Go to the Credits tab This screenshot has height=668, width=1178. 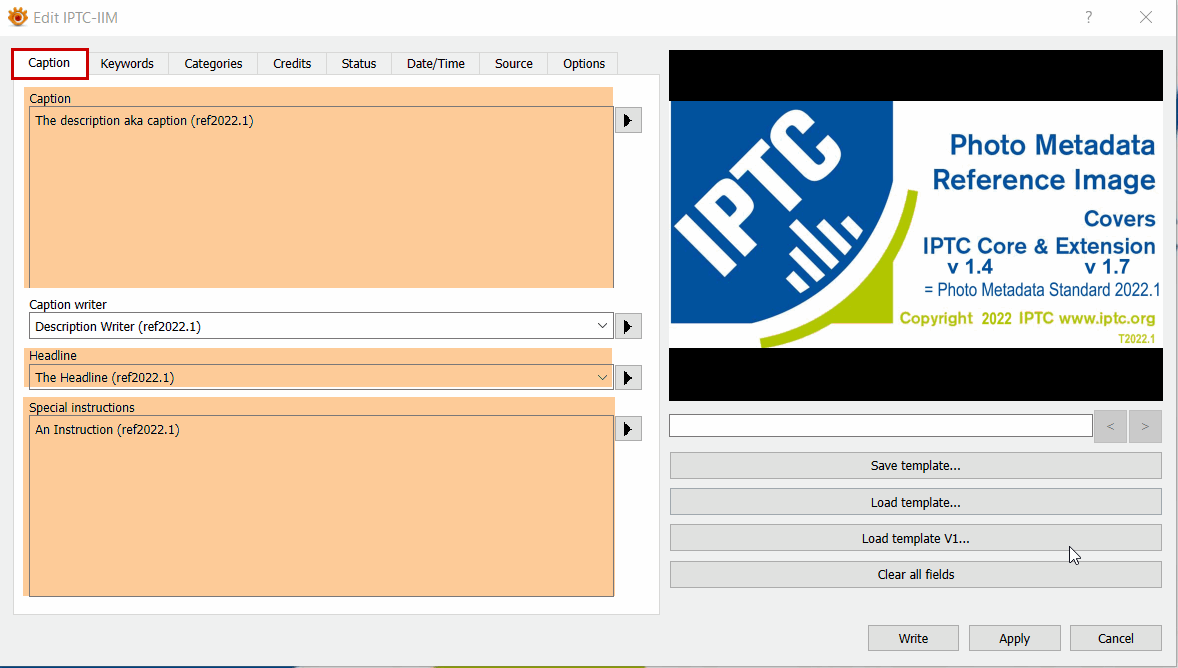(x=292, y=64)
